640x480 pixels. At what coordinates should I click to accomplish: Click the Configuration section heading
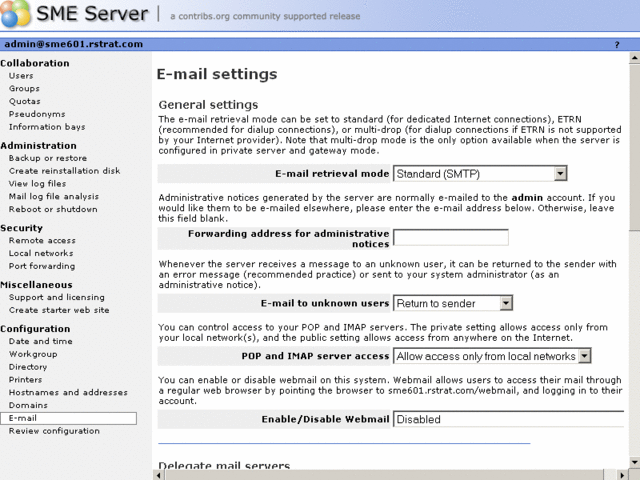35,329
